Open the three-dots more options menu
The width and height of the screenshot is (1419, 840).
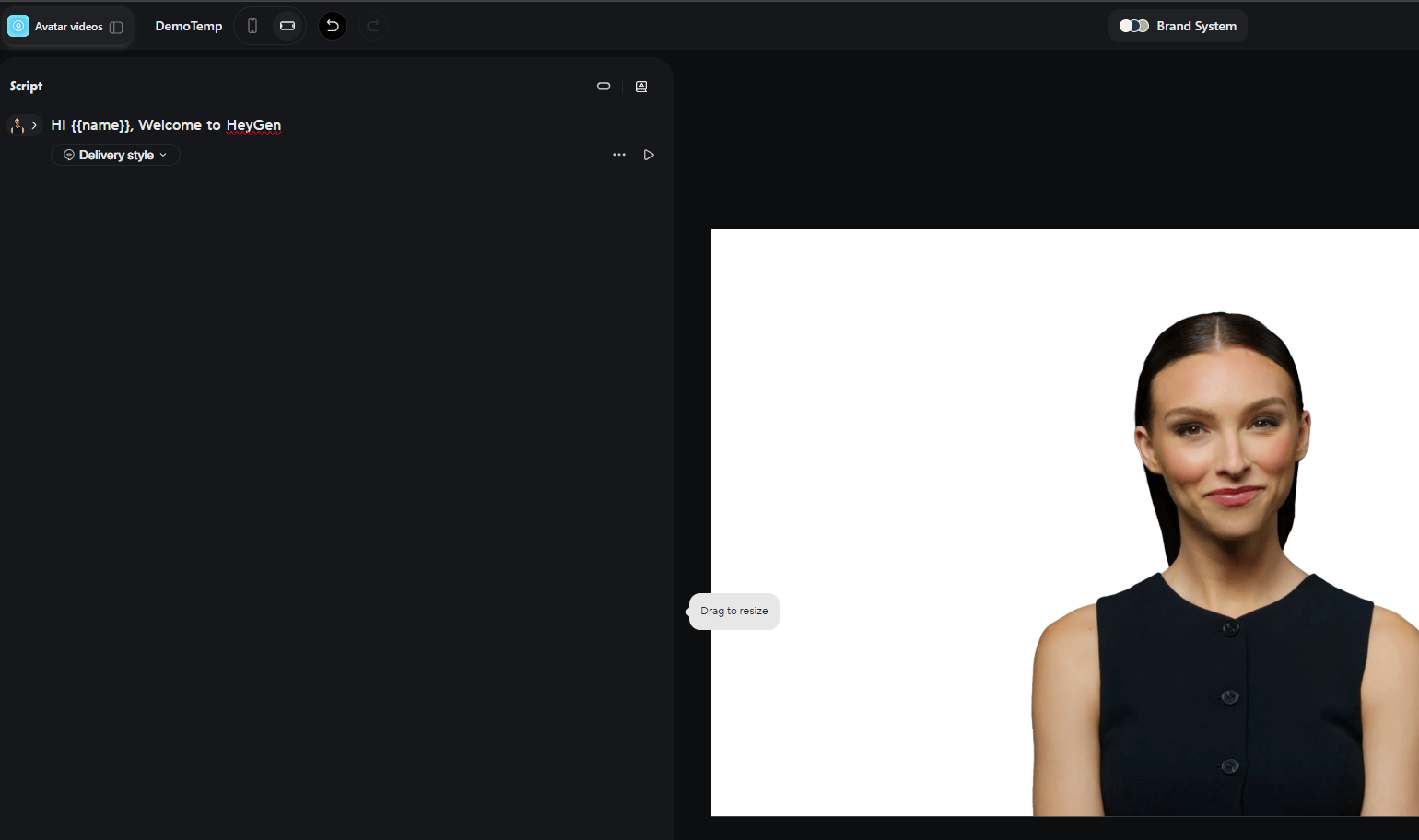coord(619,155)
